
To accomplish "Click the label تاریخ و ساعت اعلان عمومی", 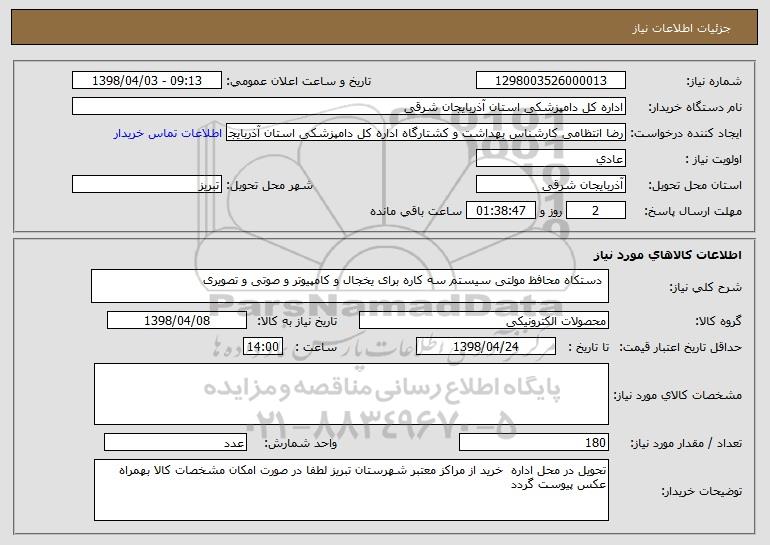I will click(x=299, y=82).
